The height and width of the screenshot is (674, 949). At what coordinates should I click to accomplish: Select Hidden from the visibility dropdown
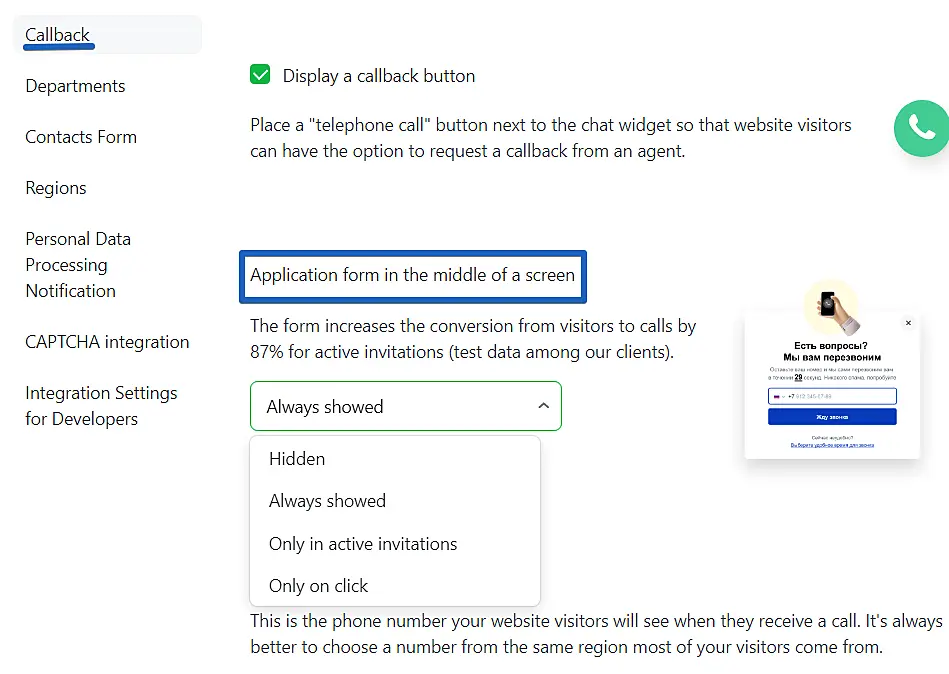pyautogui.click(x=296, y=458)
